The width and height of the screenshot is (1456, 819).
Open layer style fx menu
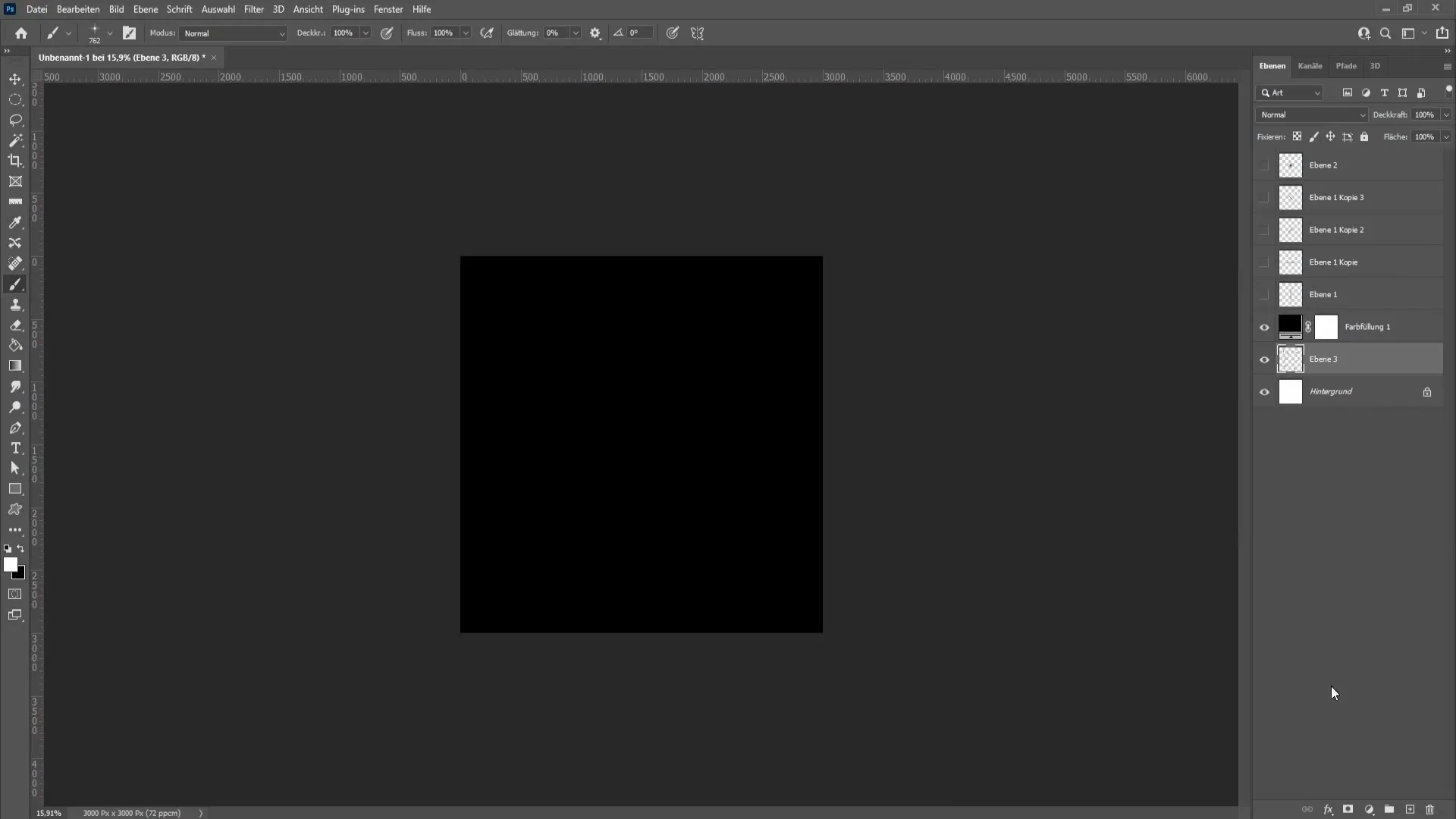1328,809
